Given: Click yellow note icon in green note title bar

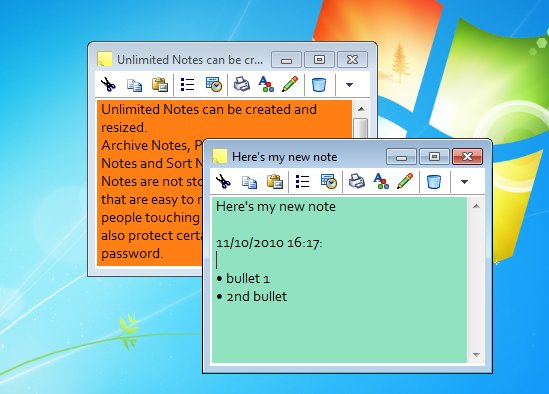Looking at the screenshot, I should (x=220, y=156).
